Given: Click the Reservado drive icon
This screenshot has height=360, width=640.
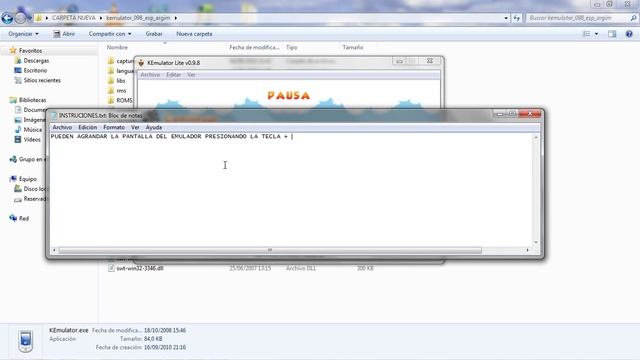Looking at the screenshot, I should [18, 199].
